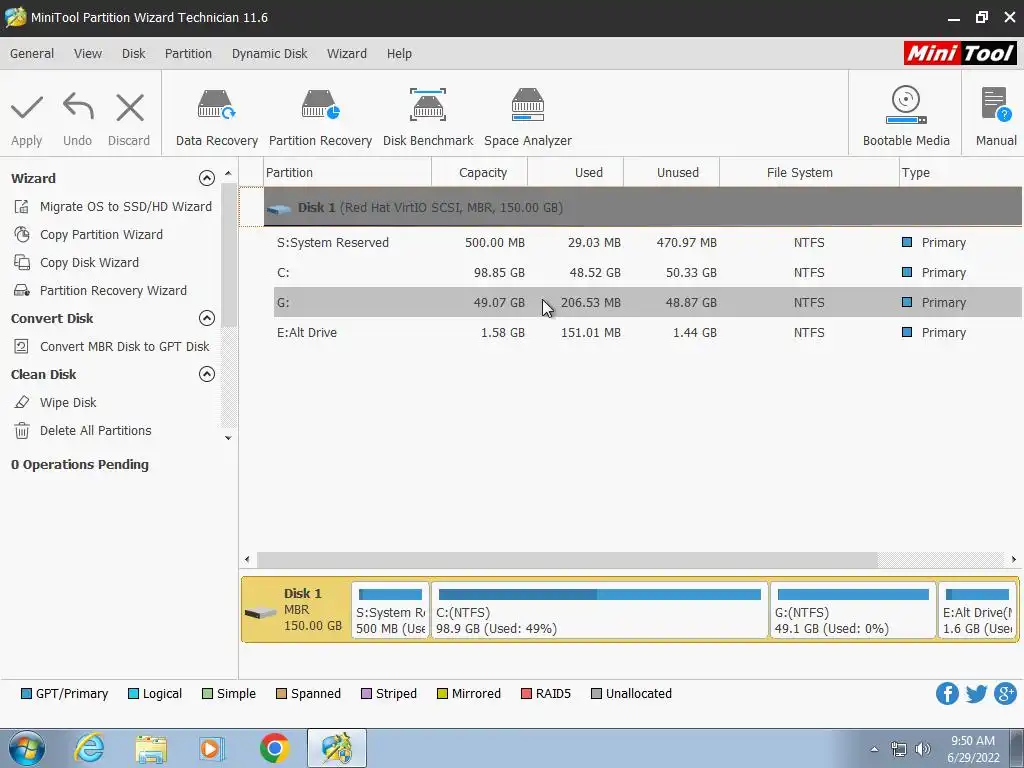Click the volume speaker tray icon
The width and height of the screenshot is (1024, 768).
(x=923, y=749)
